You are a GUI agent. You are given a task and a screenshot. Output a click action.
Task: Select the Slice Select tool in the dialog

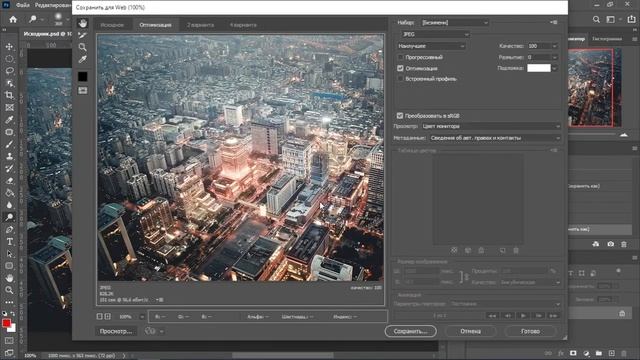(x=82, y=35)
